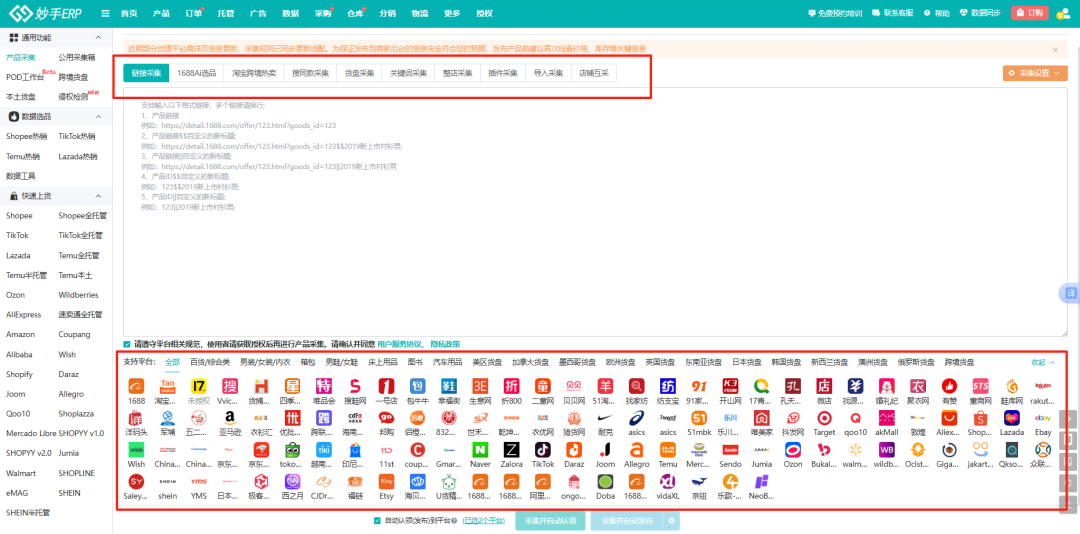Collapse the 数据选品 sidebar section
The height and width of the screenshot is (534, 1080).
pos(98,116)
